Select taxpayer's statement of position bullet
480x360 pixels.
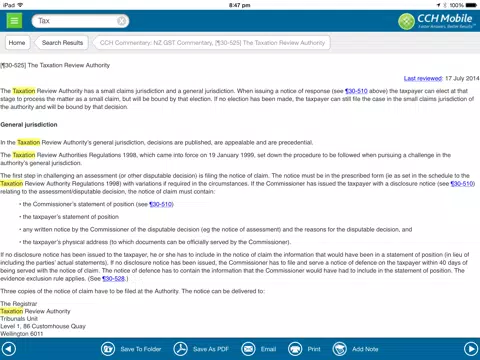[71, 217]
